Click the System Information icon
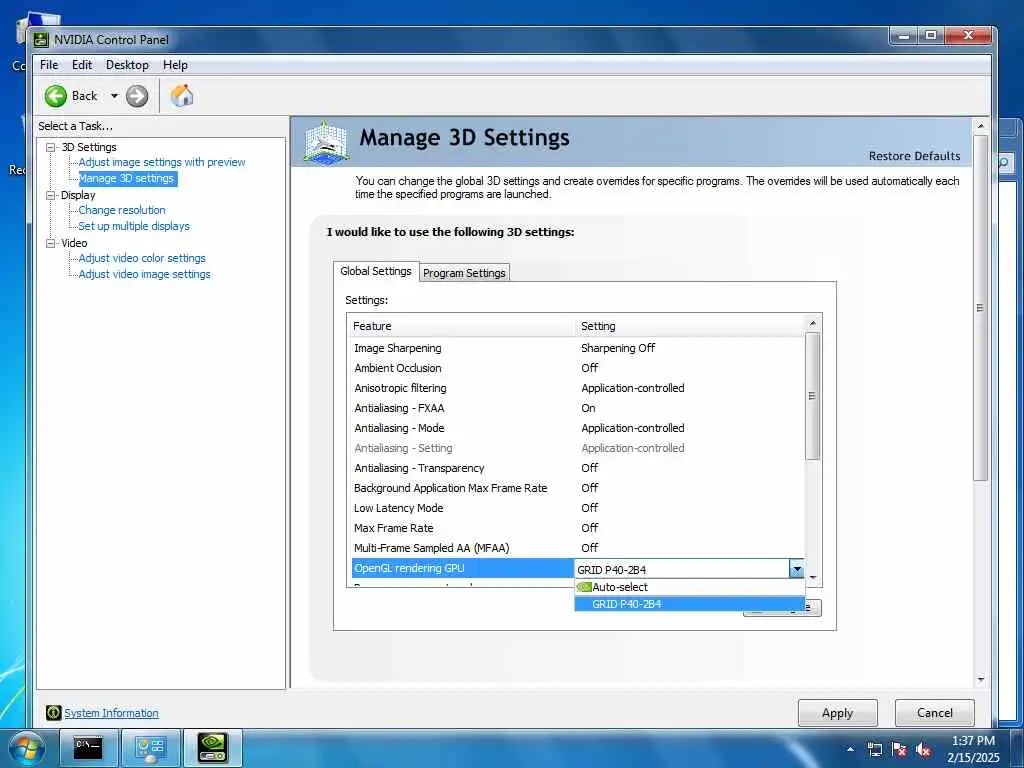The height and width of the screenshot is (768, 1024). [x=54, y=712]
